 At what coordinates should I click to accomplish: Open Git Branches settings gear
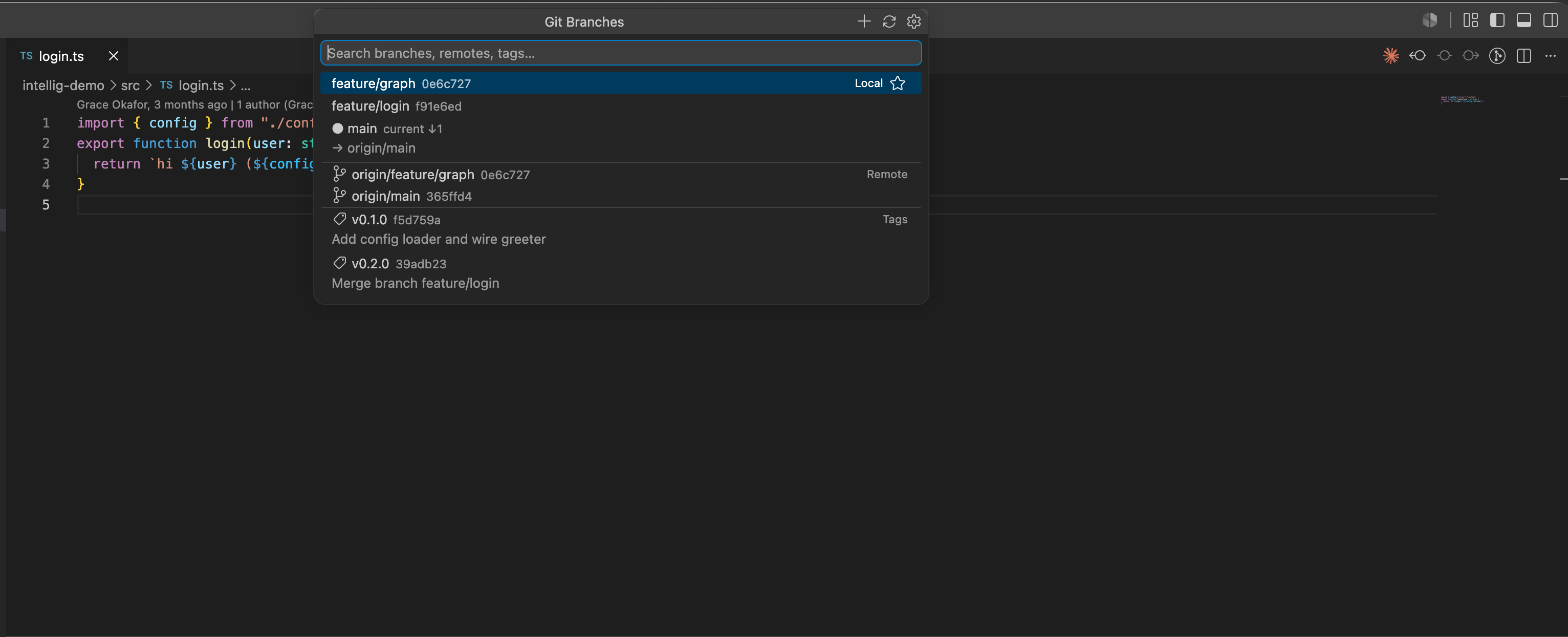[x=913, y=22]
